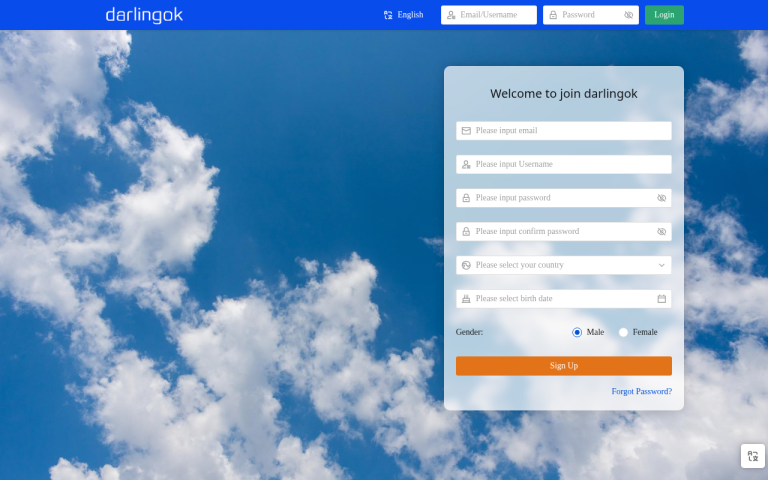Click the translate icon beside English
Image resolution: width=768 pixels, height=480 pixels.
tap(388, 15)
